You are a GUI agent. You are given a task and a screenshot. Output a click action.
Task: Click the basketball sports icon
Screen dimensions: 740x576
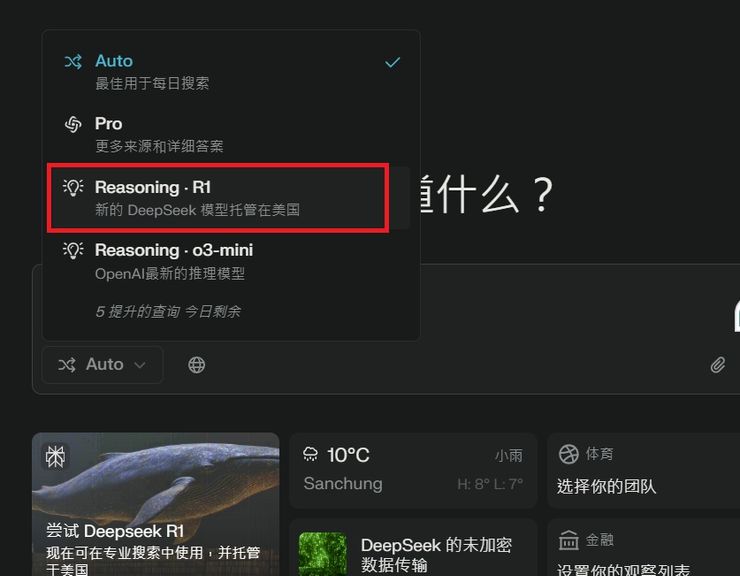pyautogui.click(x=568, y=455)
